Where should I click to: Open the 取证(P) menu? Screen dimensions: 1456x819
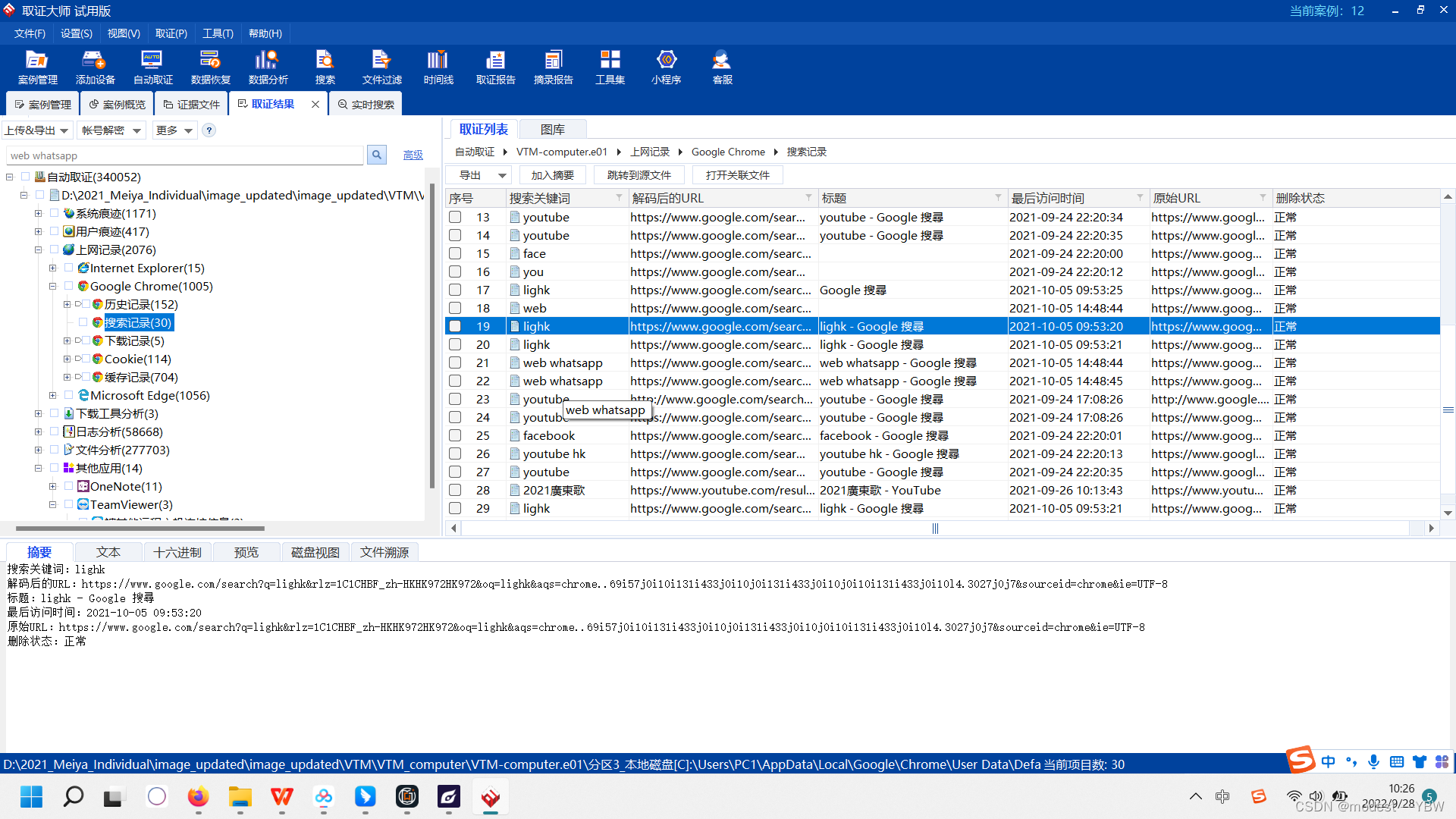click(x=171, y=33)
